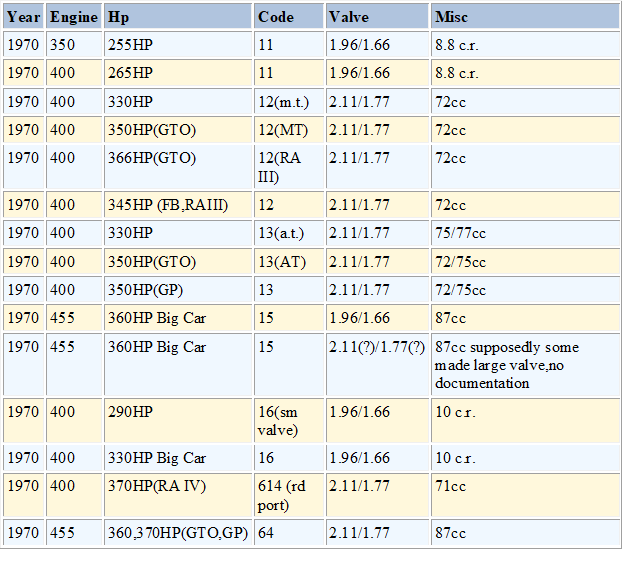Click the Year column header
The width and height of the screenshot is (624, 580).
click(23, 17)
